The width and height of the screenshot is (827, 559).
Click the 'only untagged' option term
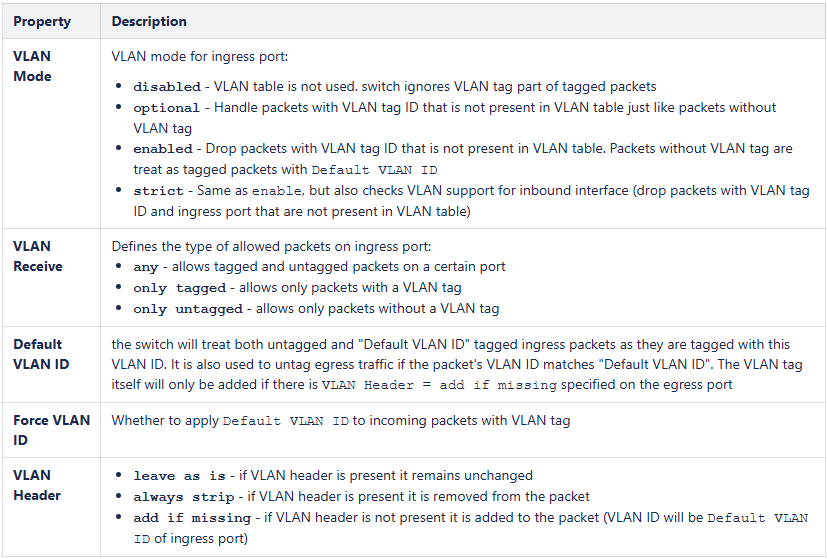(x=187, y=309)
